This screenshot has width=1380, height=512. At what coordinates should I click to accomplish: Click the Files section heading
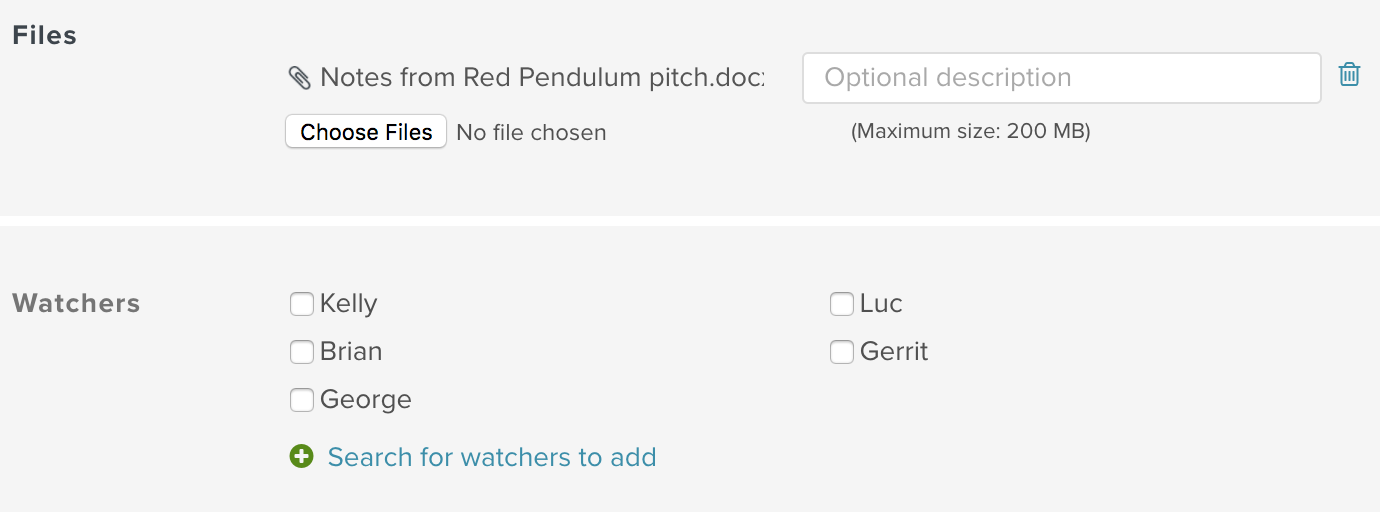(44, 36)
